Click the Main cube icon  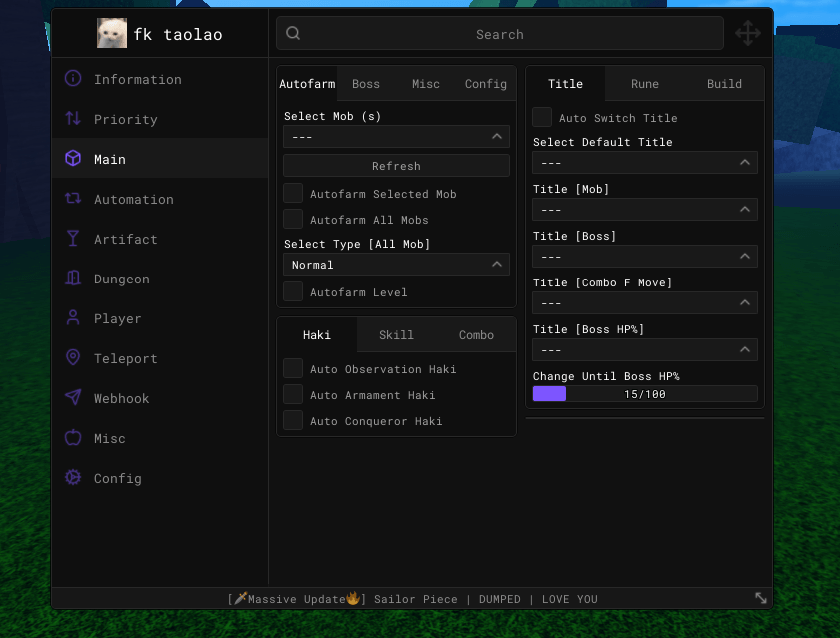click(x=73, y=159)
